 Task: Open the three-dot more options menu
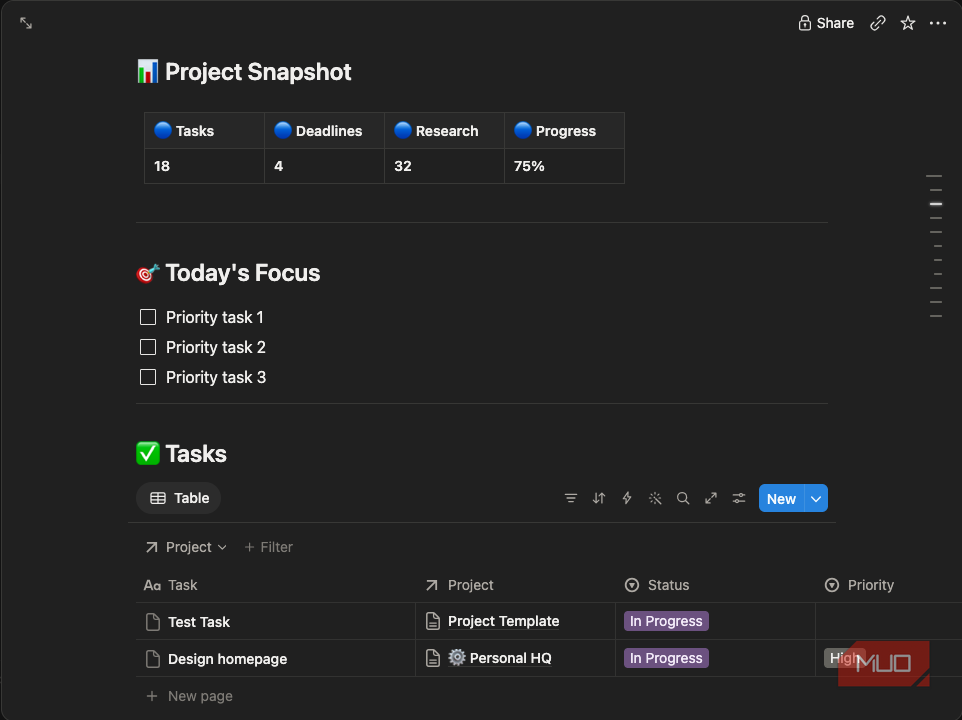point(937,23)
